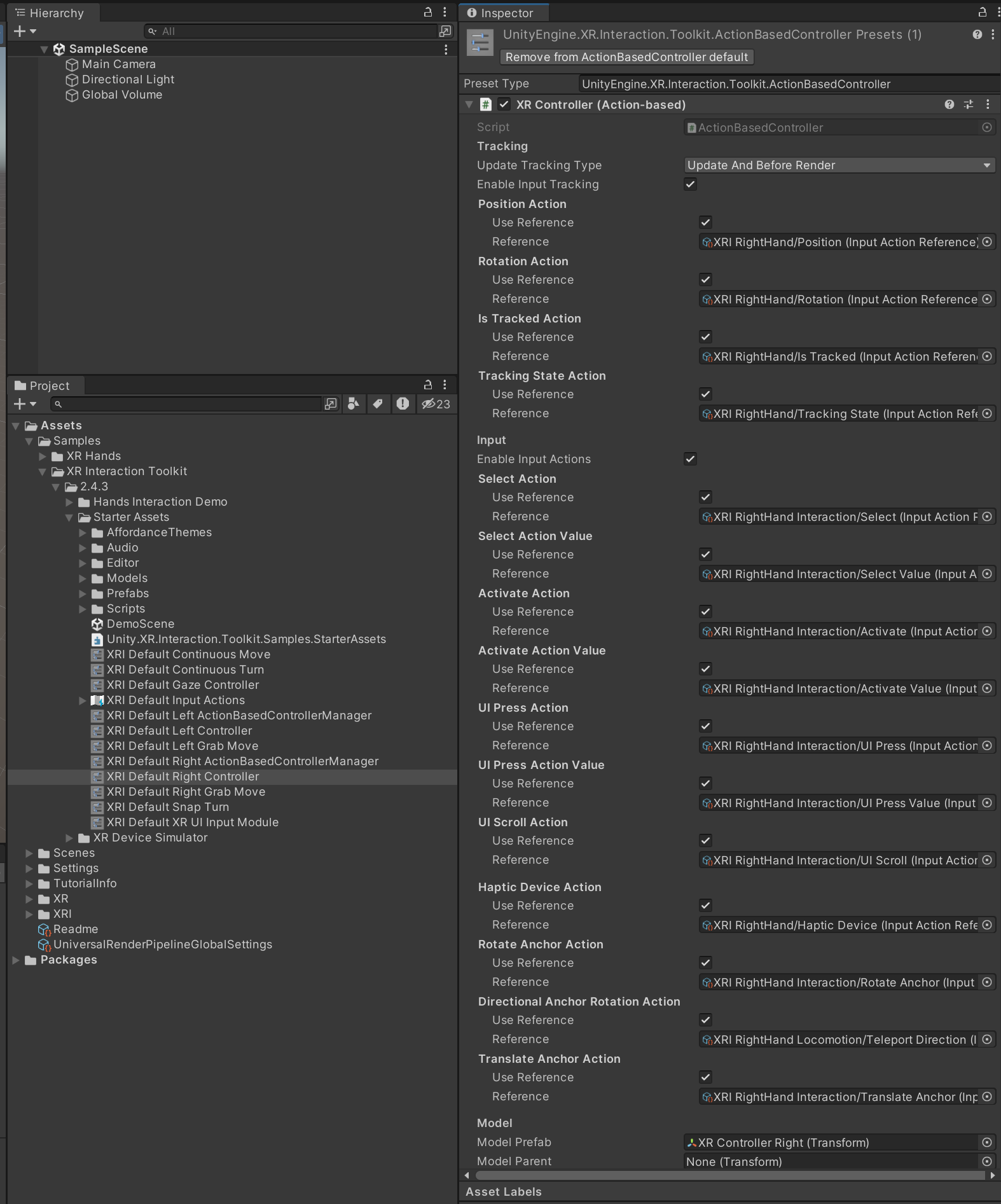Viewport: 1001px width, 1204px height.
Task: Collapse the SampleScene hierarchy arrow
Action: (44, 49)
